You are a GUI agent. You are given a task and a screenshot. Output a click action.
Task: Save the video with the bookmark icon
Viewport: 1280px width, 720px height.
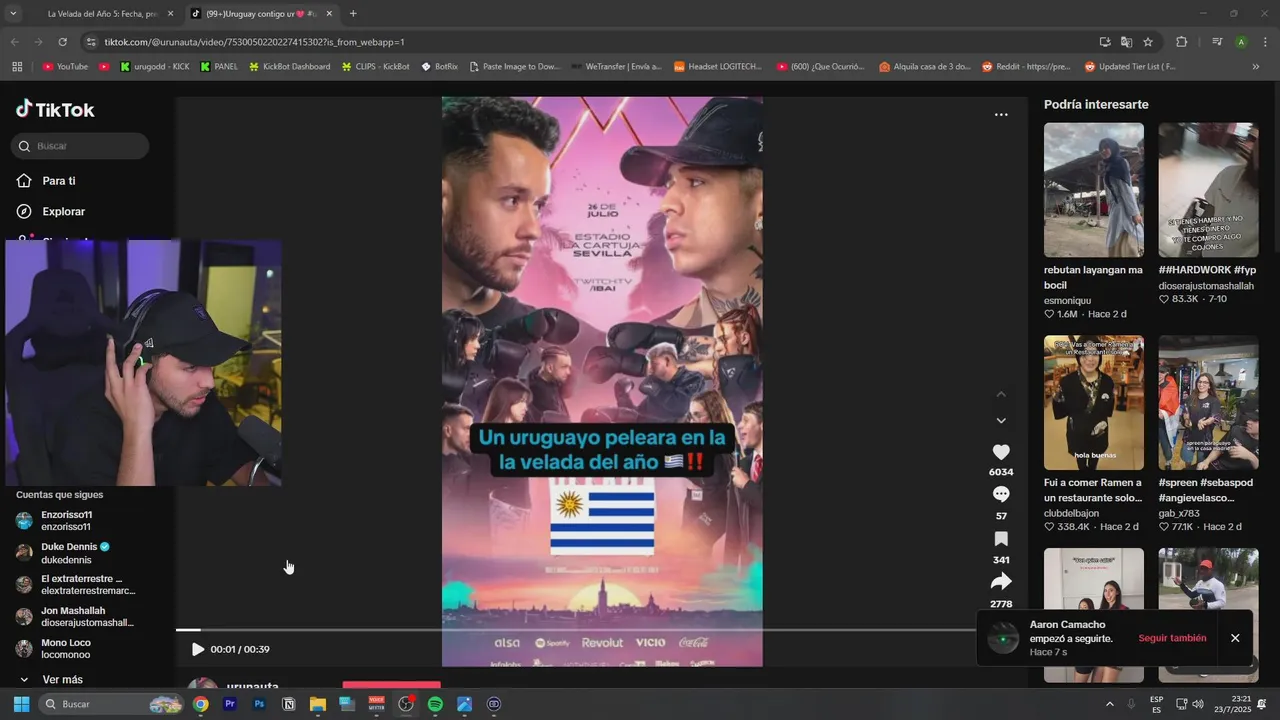click(x=1001, y=539)
